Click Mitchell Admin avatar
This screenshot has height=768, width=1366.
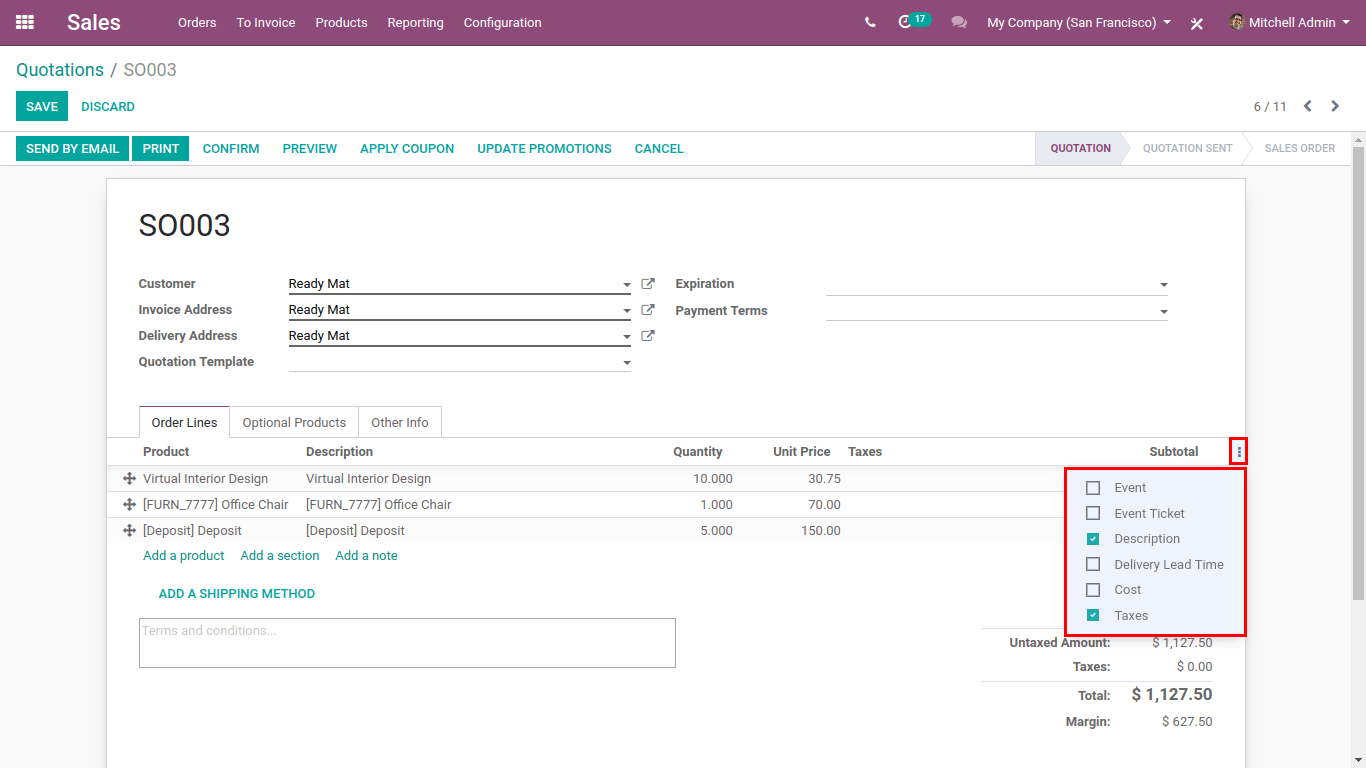pyautogui.click(x=1237, y=22)
